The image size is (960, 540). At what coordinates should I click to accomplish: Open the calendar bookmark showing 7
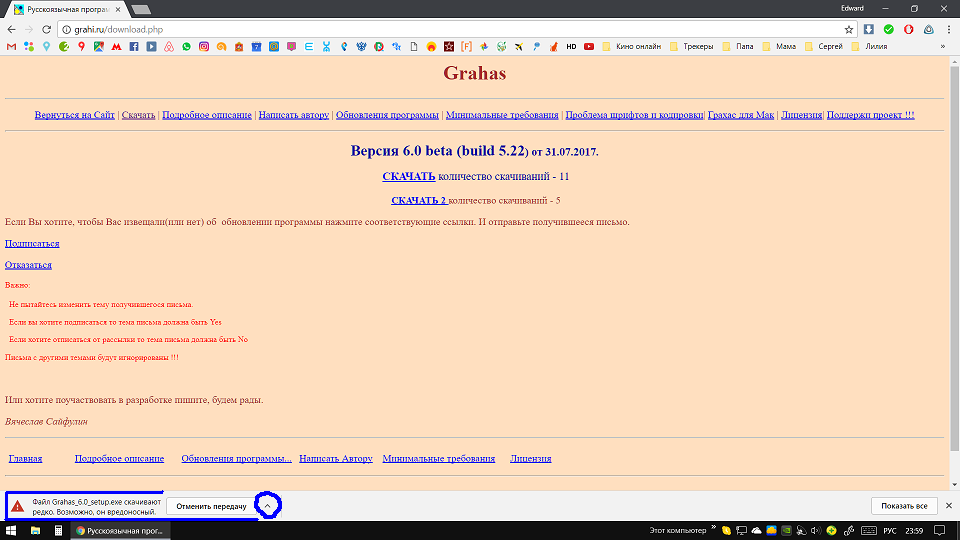click(x=257, y=47)
